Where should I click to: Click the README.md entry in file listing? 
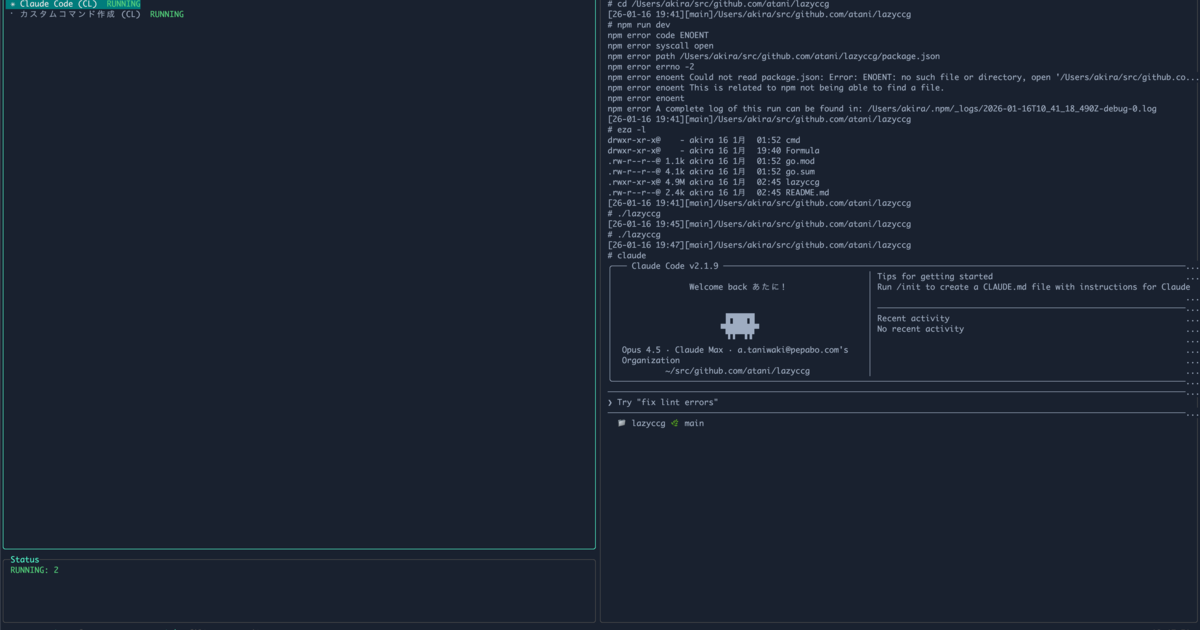coord(807,192)
